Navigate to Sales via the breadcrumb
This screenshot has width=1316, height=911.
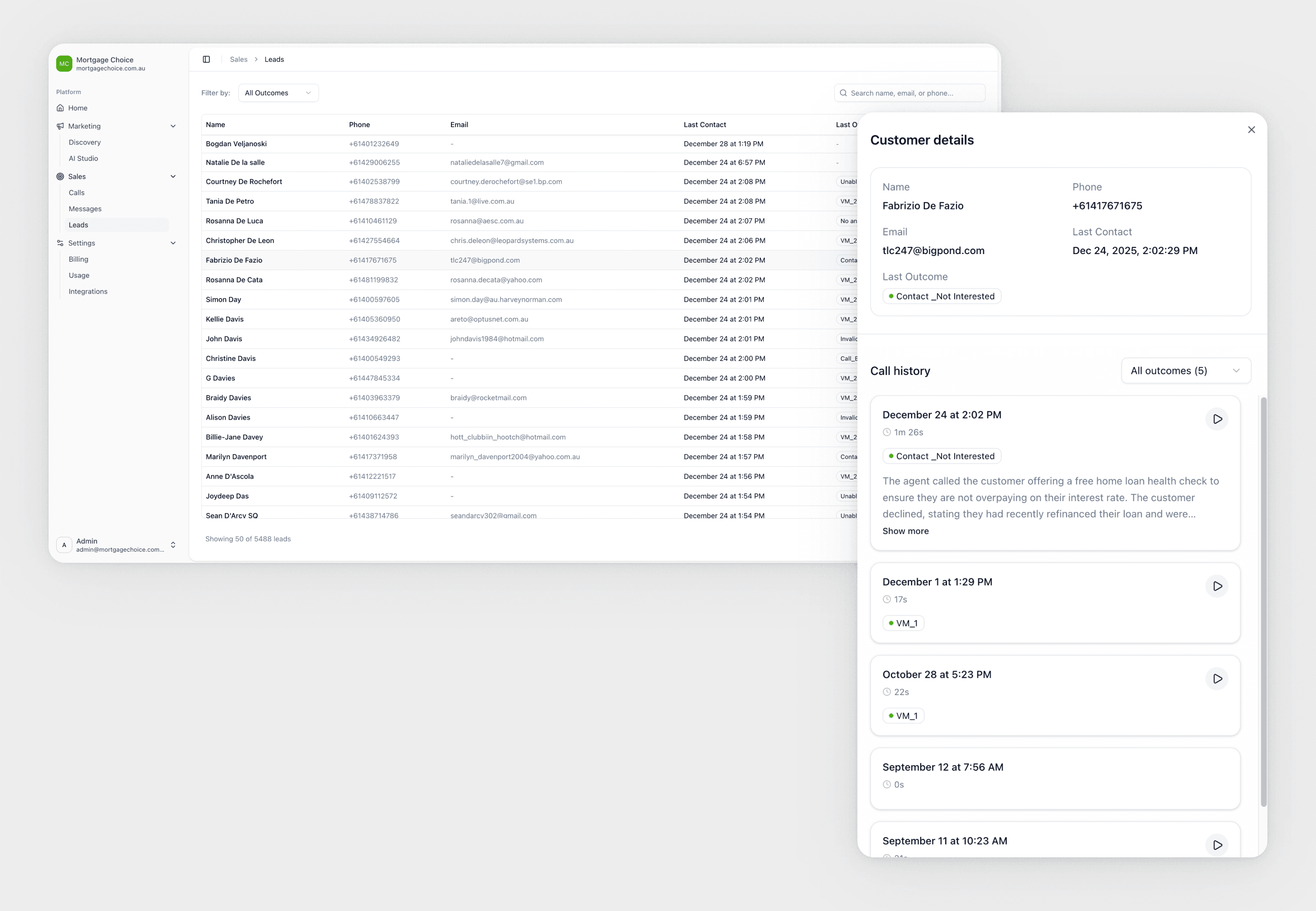(238, 59)
